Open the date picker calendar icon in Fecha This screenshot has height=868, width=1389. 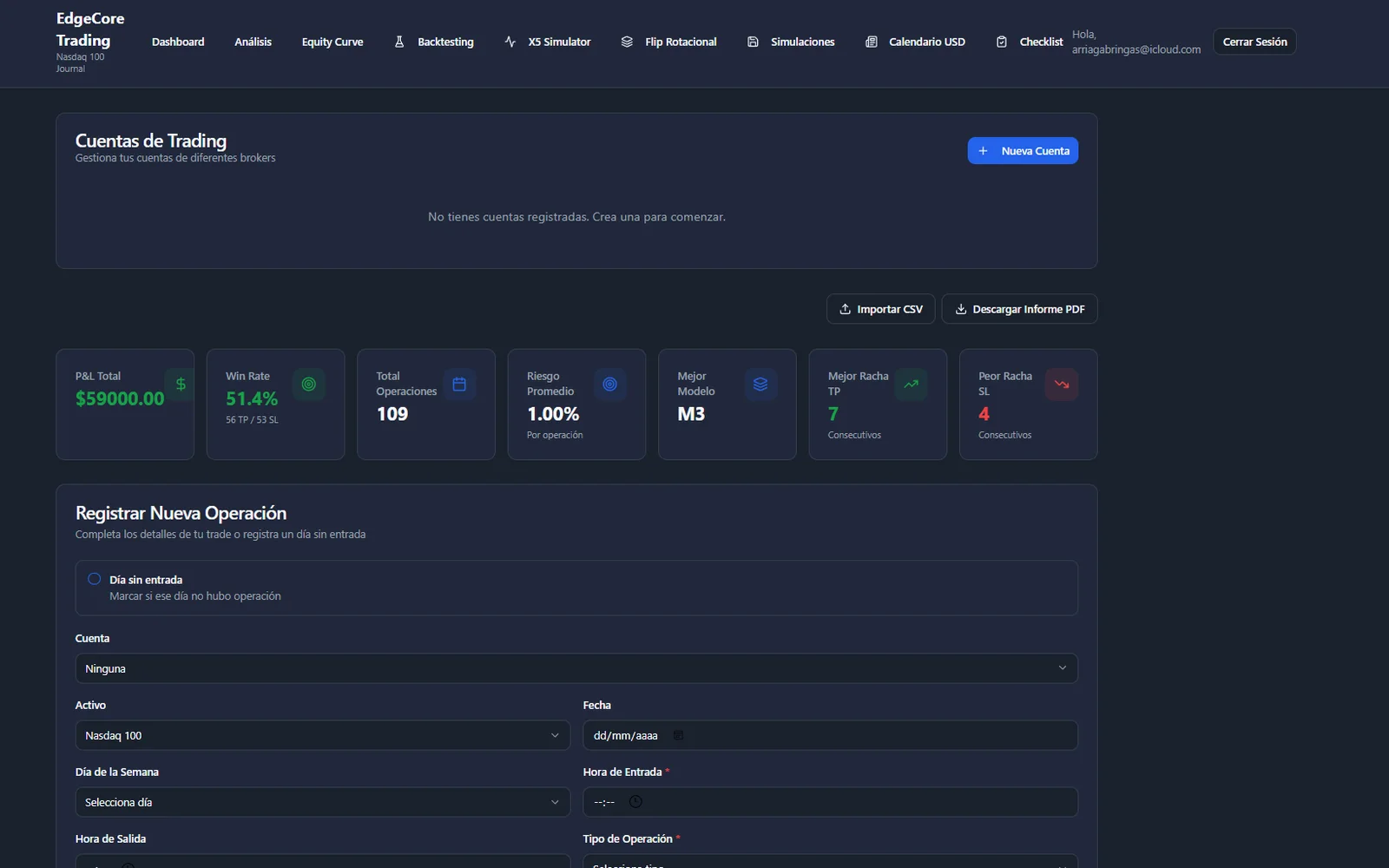click(x=679, y=735)
